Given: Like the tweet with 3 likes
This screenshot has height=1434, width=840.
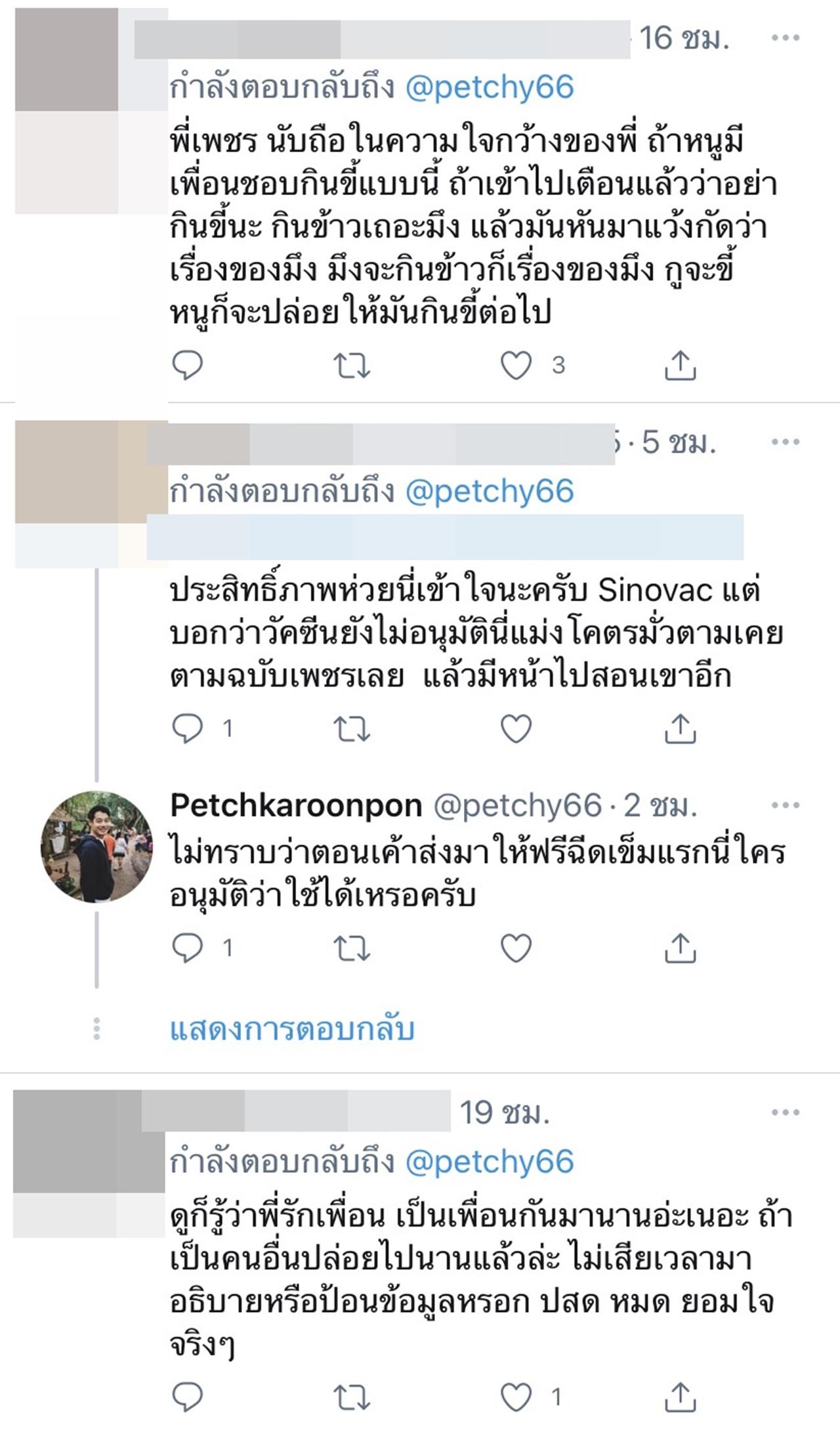Looking at the screenshot, I should (516, 366).
